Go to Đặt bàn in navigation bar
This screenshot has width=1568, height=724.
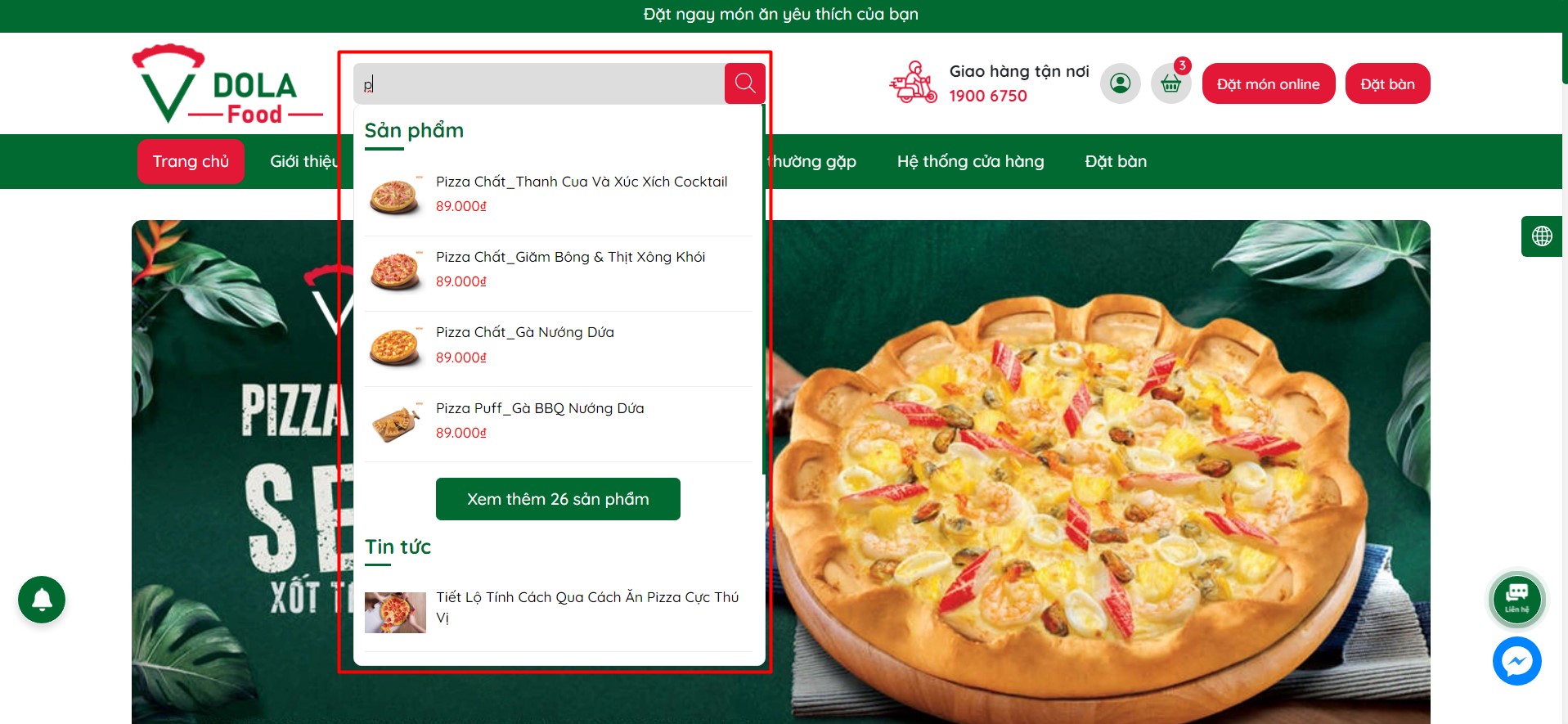(x=1116, y=161)
